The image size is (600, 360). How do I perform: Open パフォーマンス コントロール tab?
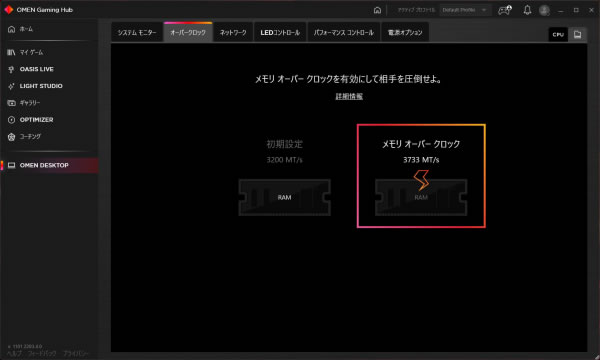click(344, 33)
